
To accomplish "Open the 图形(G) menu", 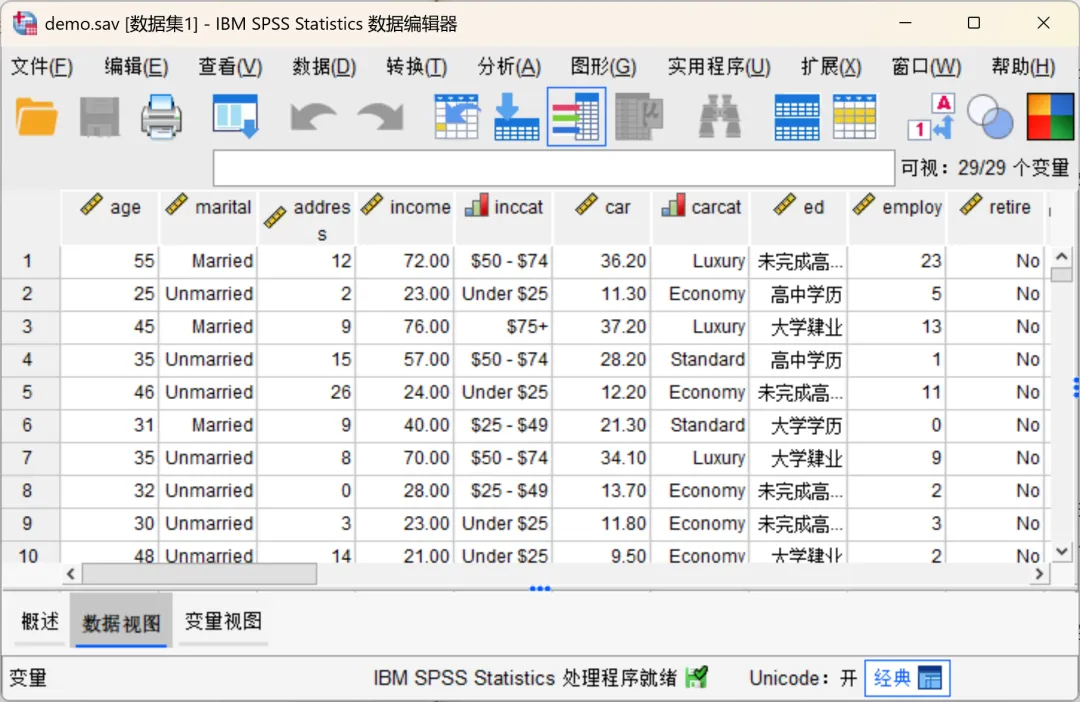I will (603, 67).
